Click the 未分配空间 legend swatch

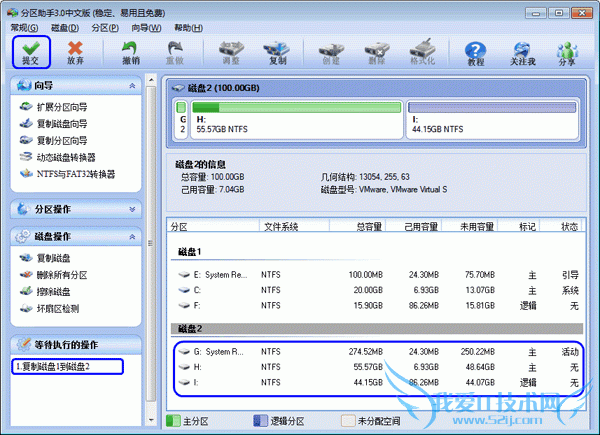(348, 421)
